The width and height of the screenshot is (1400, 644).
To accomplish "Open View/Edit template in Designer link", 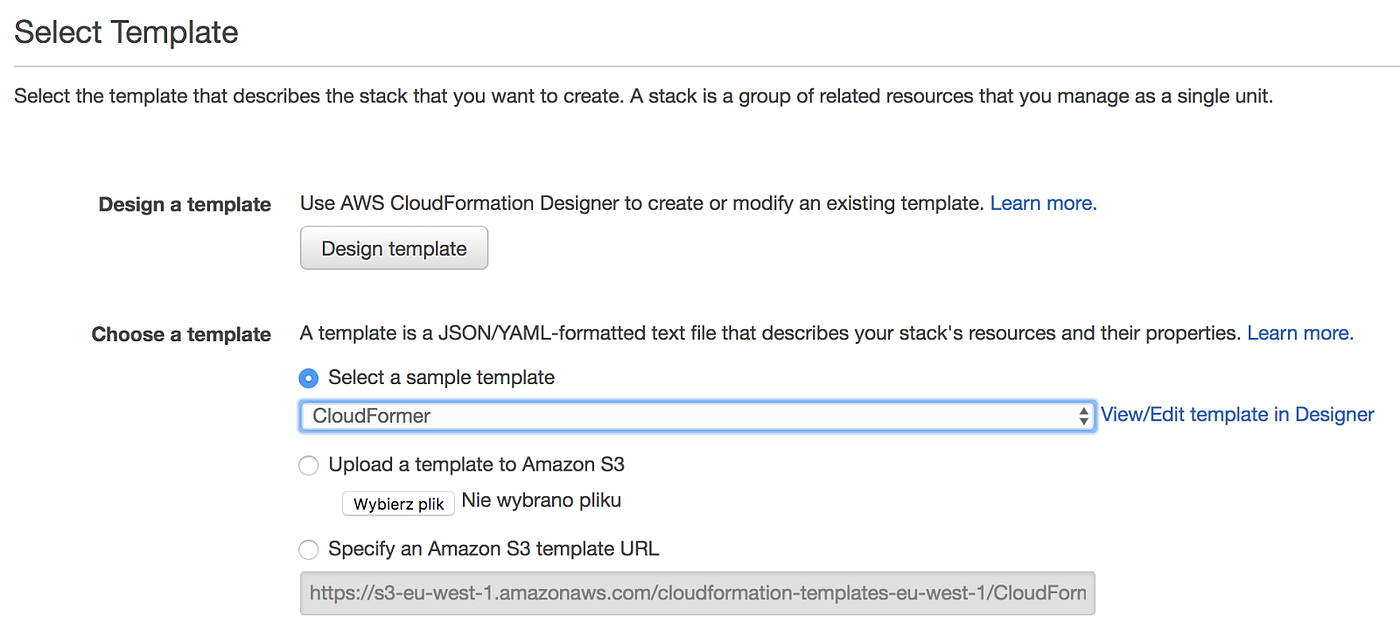I will coord(1237,414).
